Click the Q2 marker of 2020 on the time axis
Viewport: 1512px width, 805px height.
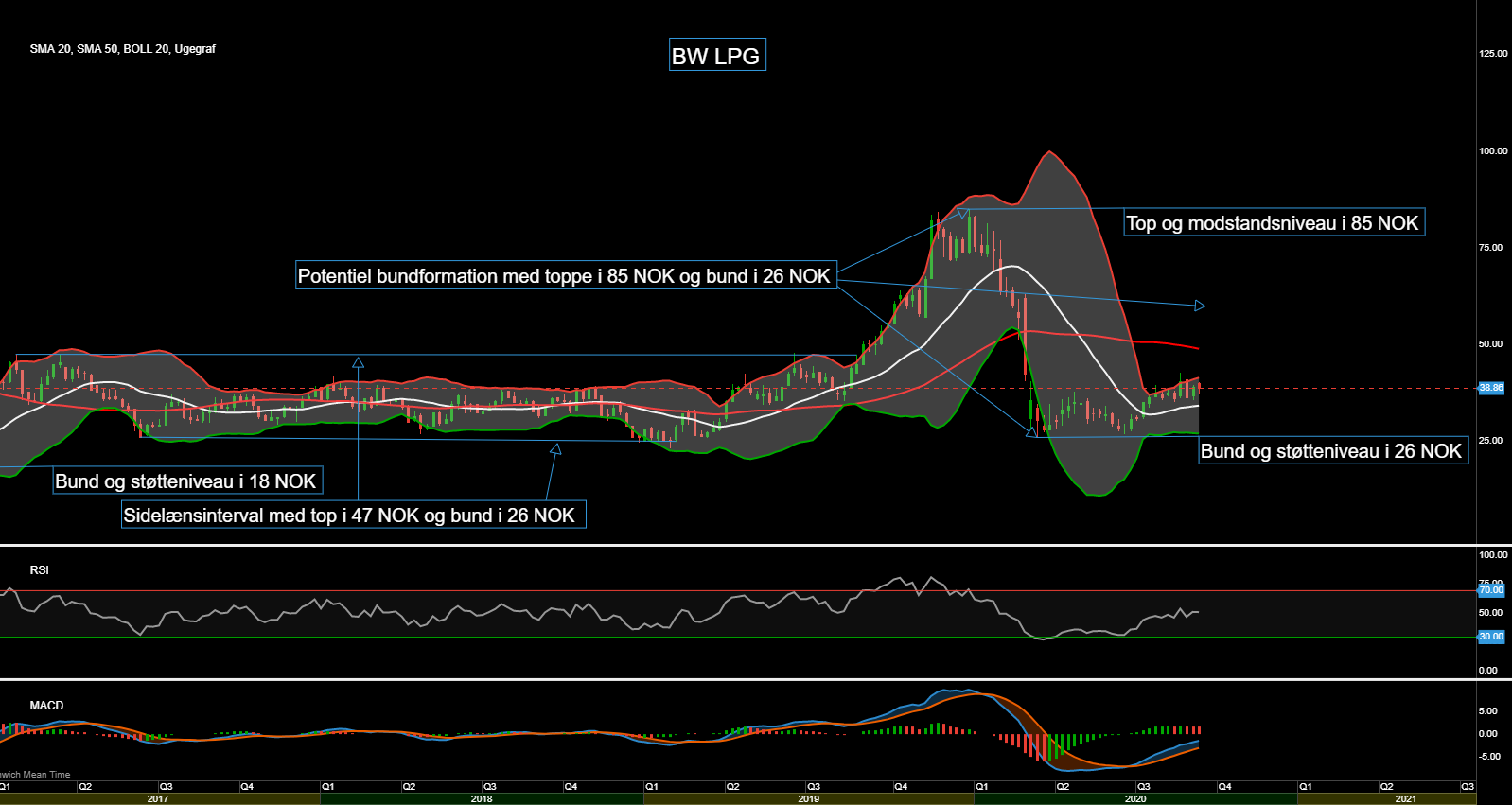pos(1064,787)
